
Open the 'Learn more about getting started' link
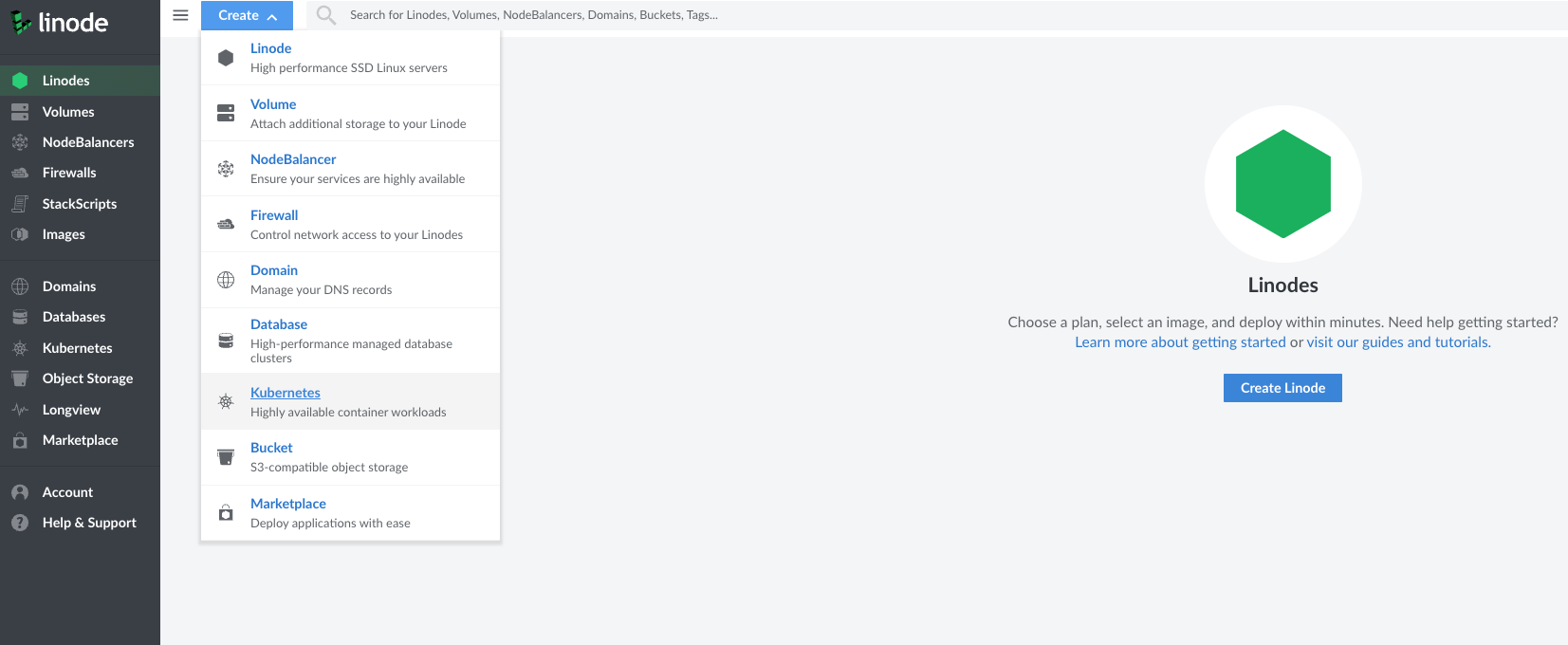1180,342
